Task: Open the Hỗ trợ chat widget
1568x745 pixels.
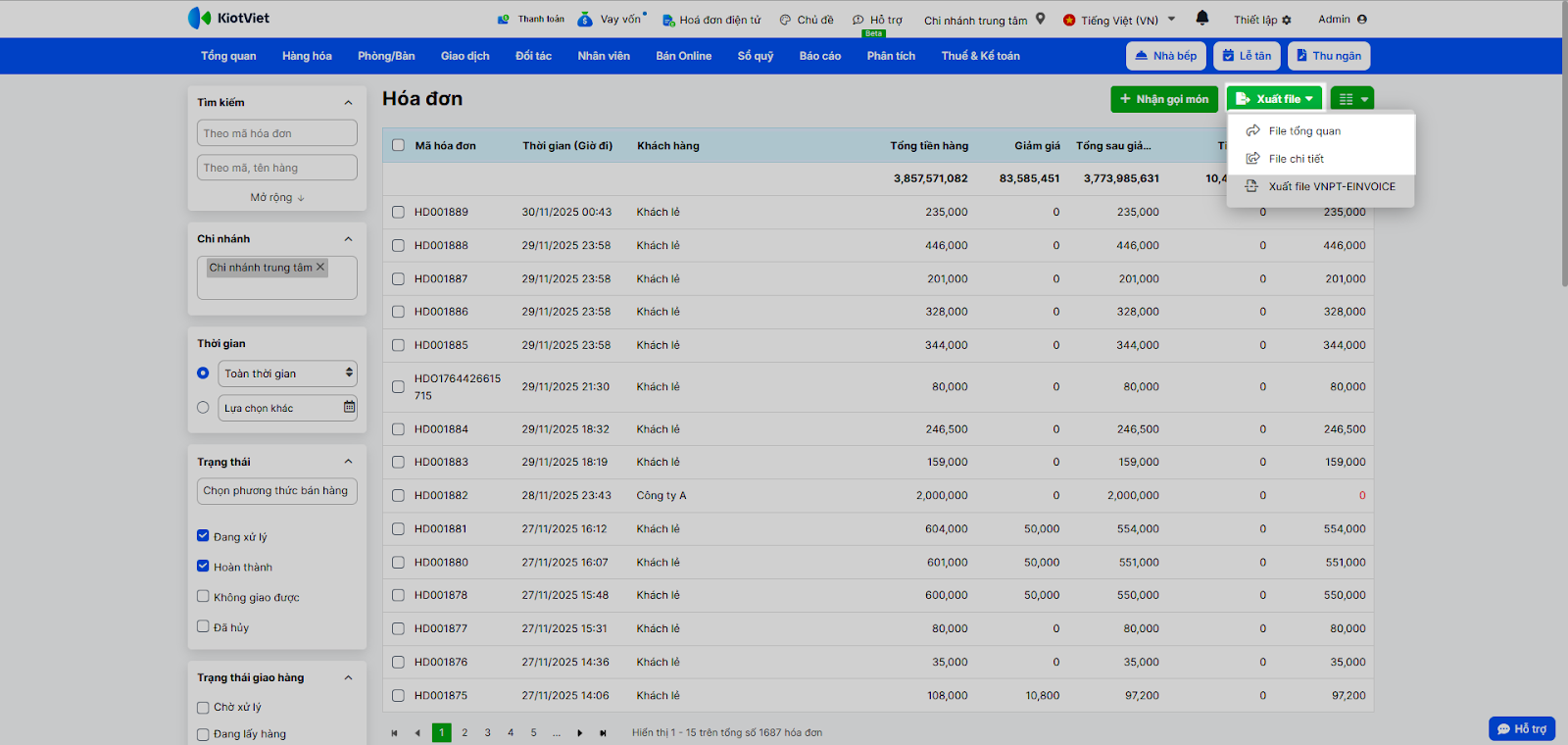Action: [x=1521, y=728]
